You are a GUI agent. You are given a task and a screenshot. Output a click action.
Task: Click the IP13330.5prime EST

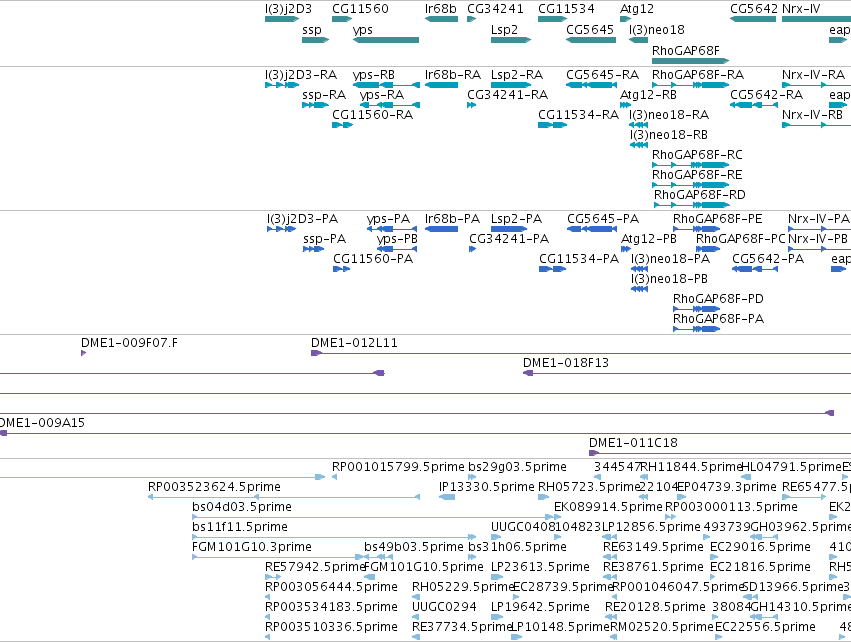pyautogui.click(x=447, y=497)
